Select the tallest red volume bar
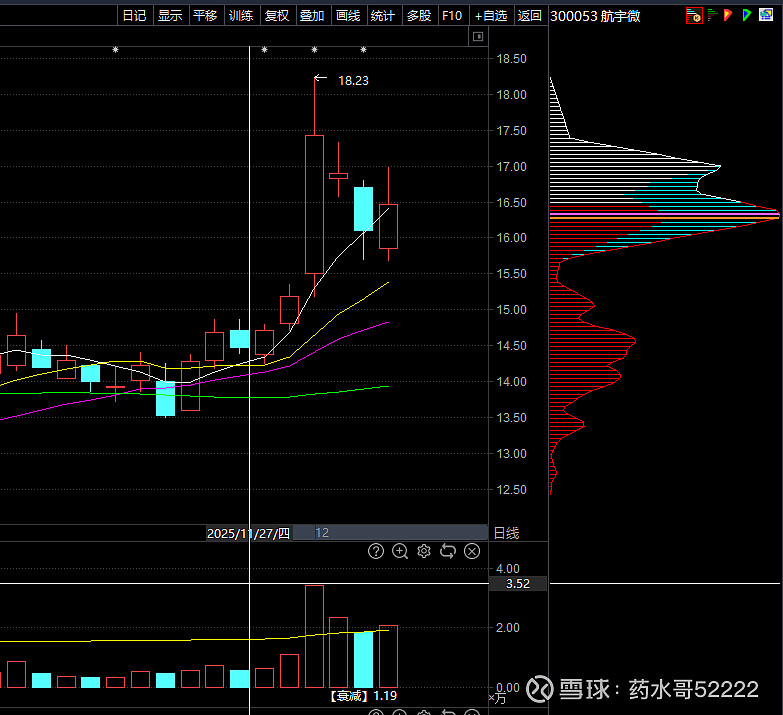Viewport: 783px width, 715px height. tap(315, 637)
